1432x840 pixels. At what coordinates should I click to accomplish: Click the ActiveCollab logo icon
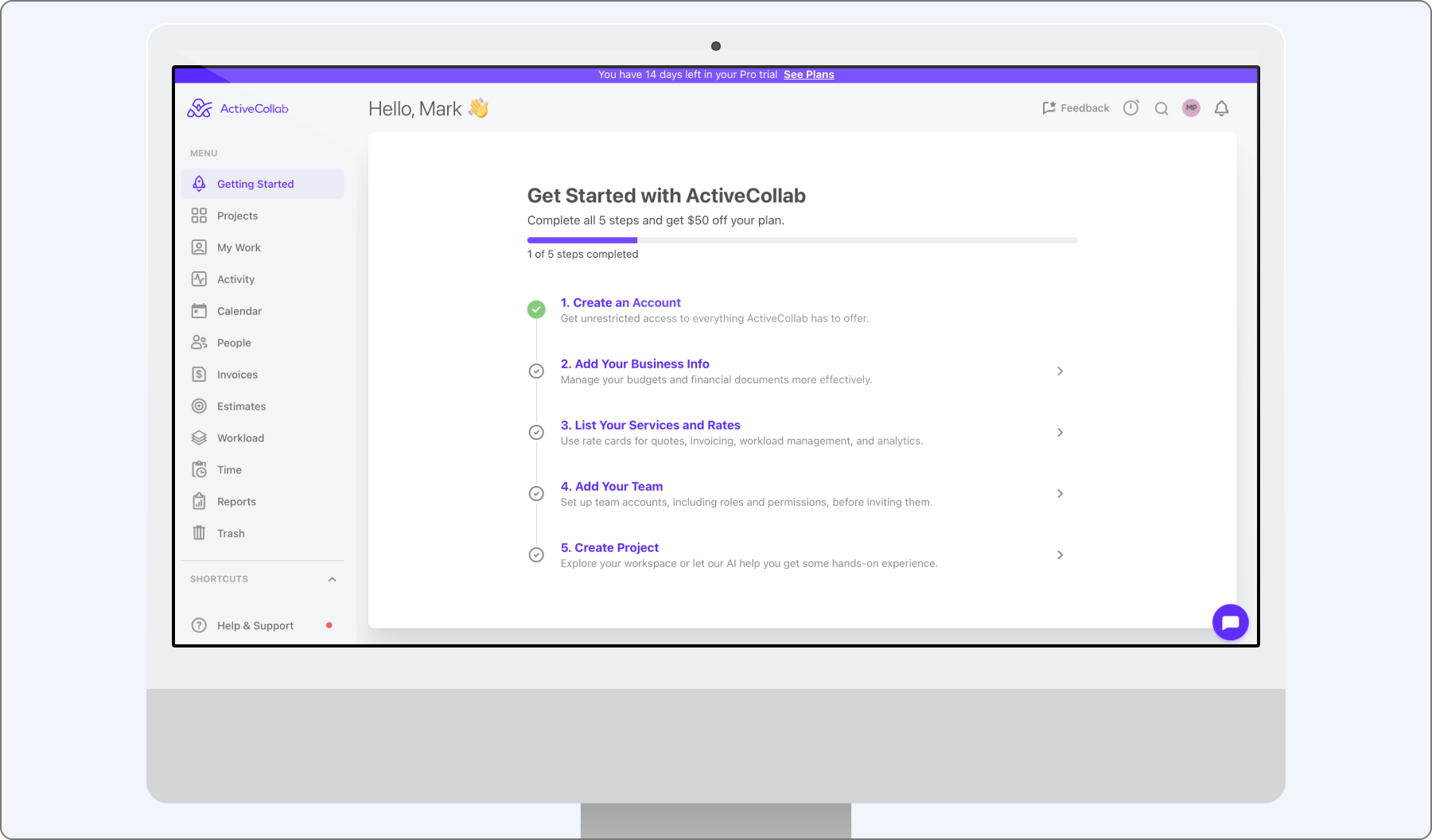tap(200, 108)
